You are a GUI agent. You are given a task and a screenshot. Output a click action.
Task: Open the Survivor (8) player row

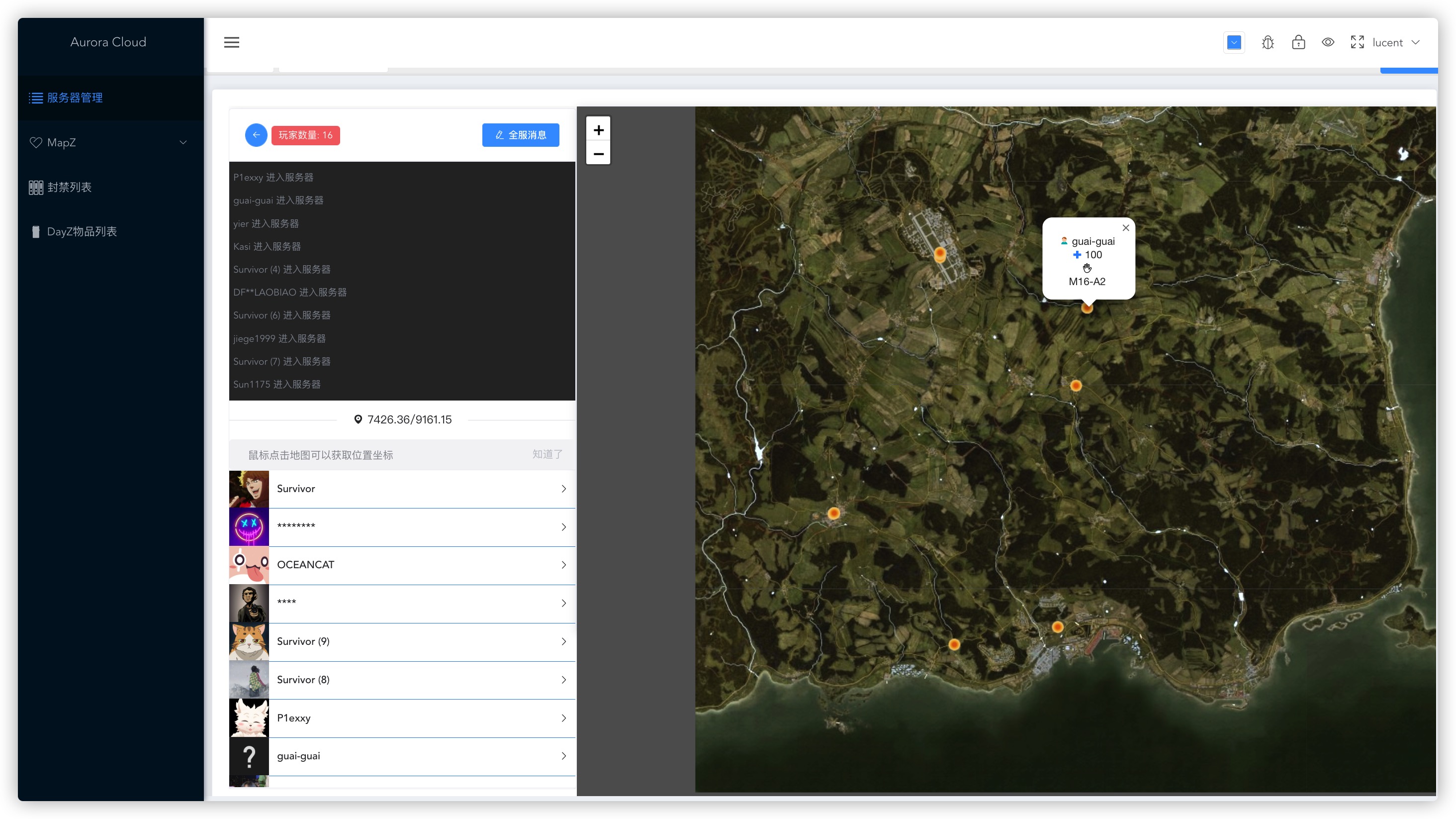point(402,679)
